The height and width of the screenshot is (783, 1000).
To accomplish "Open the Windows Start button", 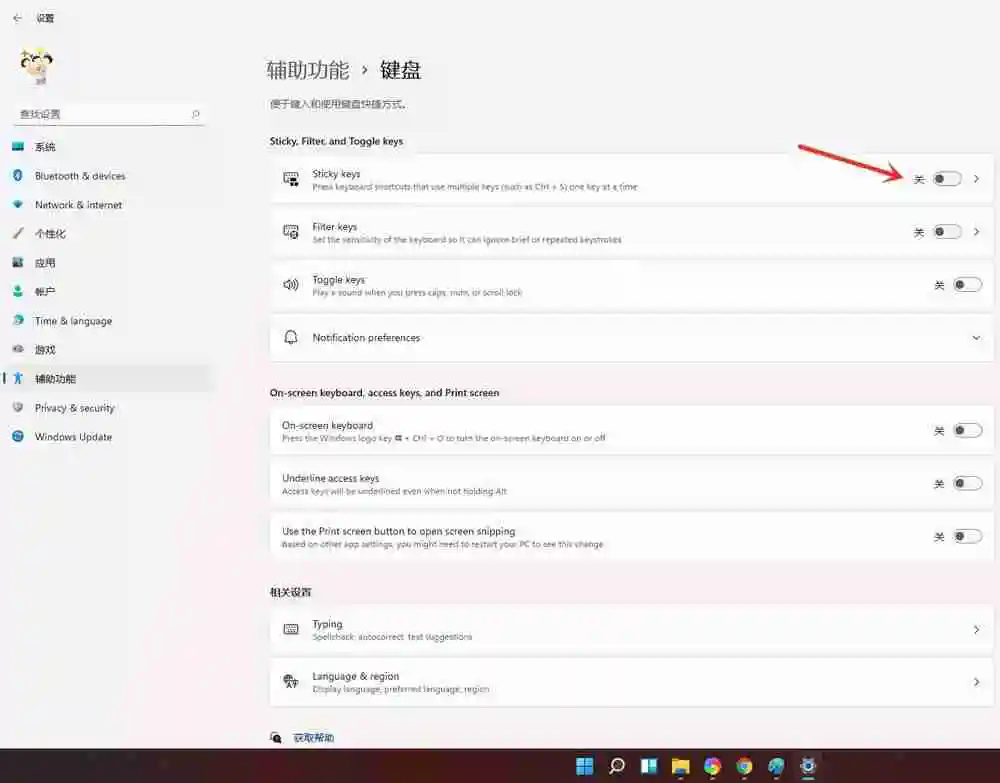I will 585,766.
